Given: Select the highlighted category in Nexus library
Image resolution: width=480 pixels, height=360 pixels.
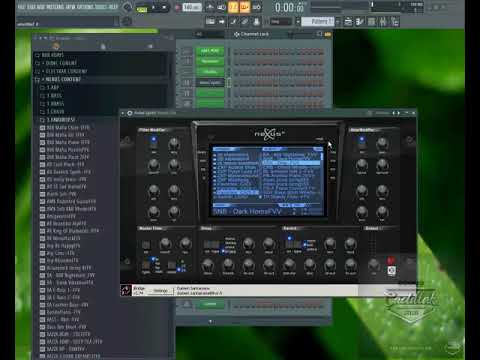Looking at the screenshot, I should (x=238, y=192).
